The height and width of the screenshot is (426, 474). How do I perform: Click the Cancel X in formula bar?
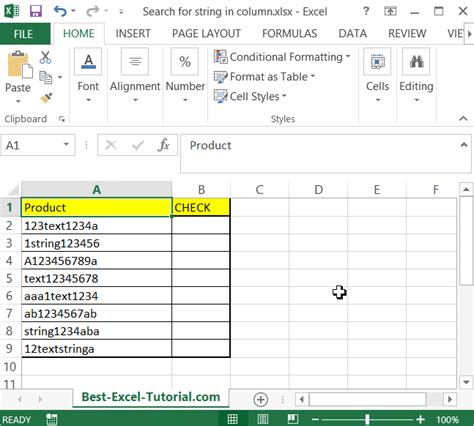coord(111,145)
